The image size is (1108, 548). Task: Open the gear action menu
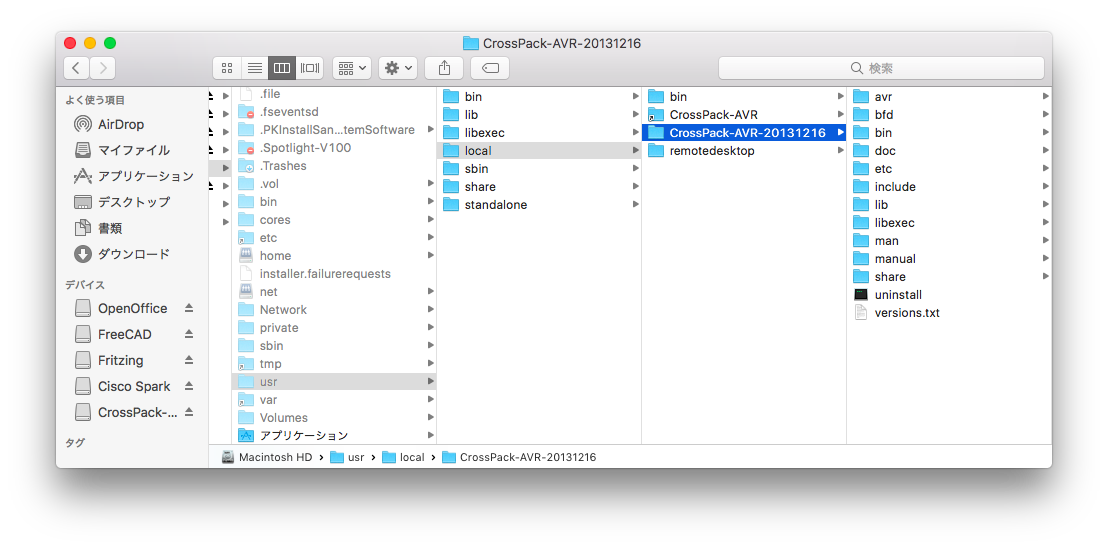(x=398, y=68)
